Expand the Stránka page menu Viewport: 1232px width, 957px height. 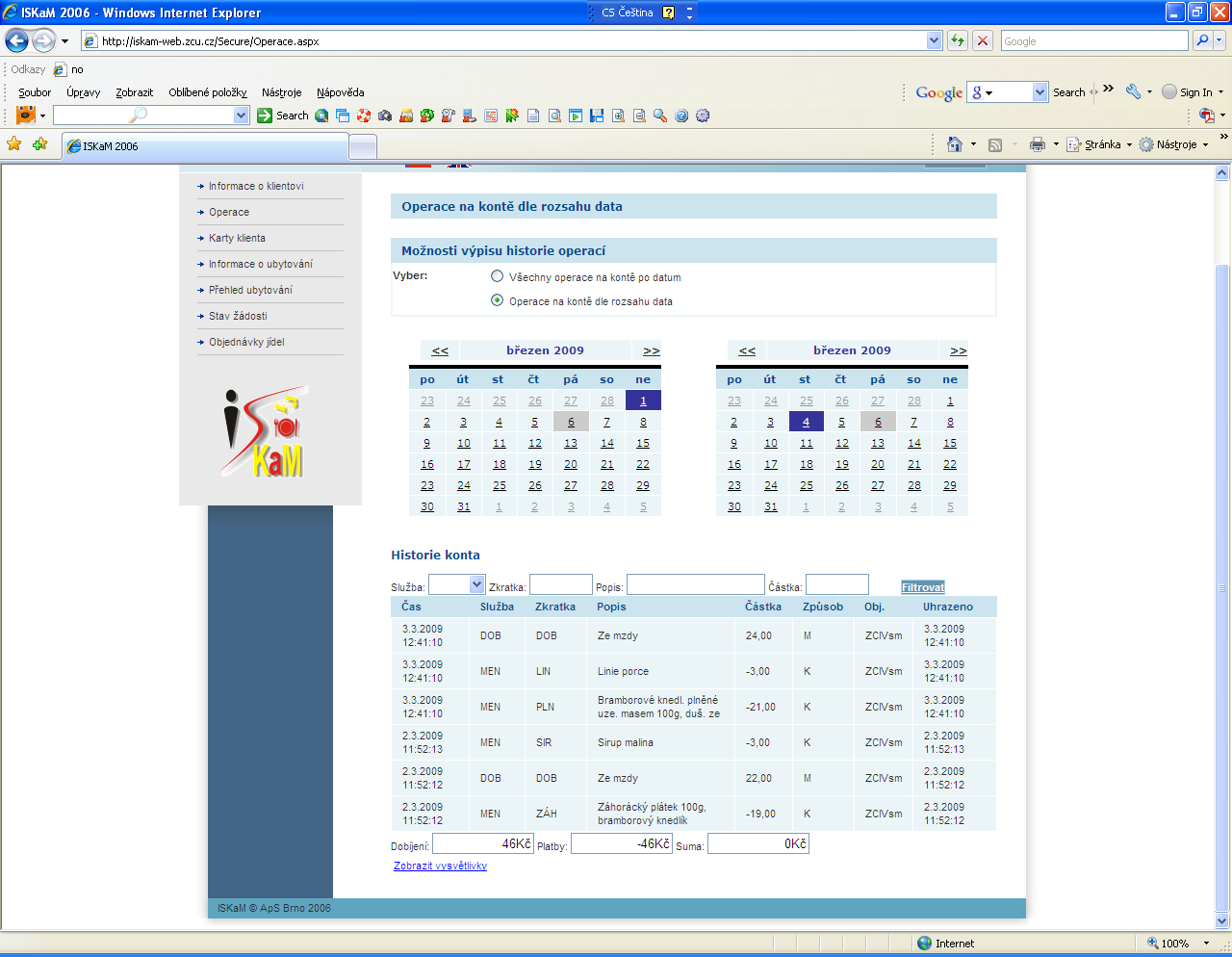[1099, 144]
